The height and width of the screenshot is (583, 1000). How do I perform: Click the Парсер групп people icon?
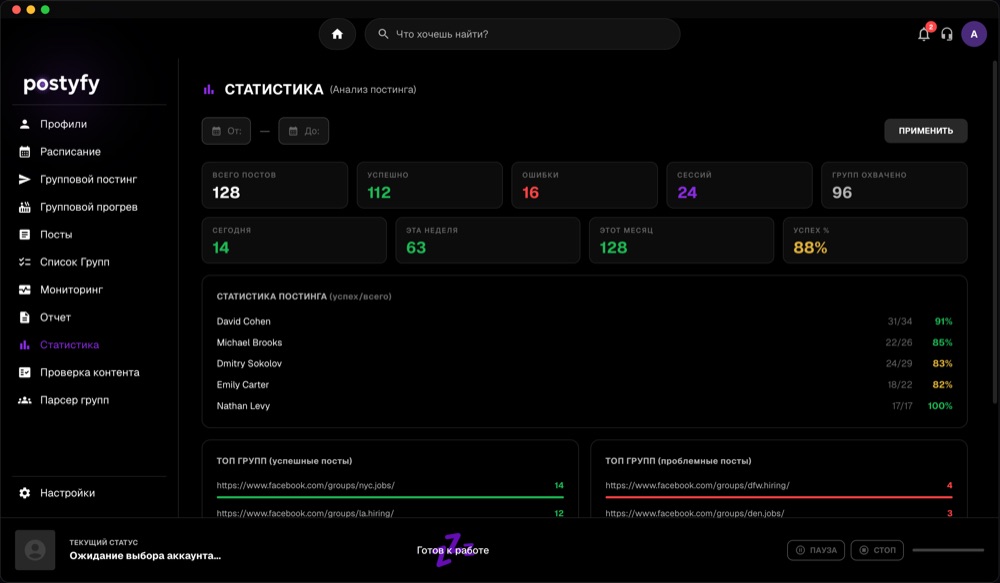coord(25,400)
